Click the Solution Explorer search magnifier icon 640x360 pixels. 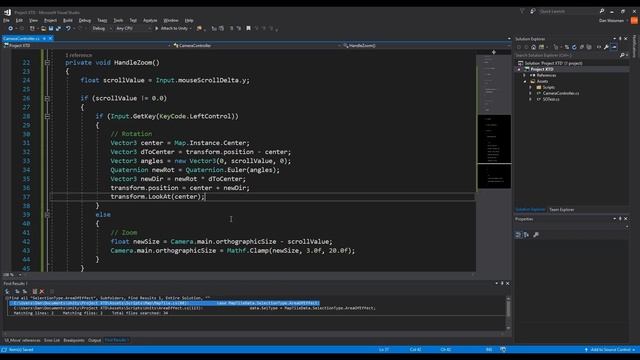click(x=622, y=55)
